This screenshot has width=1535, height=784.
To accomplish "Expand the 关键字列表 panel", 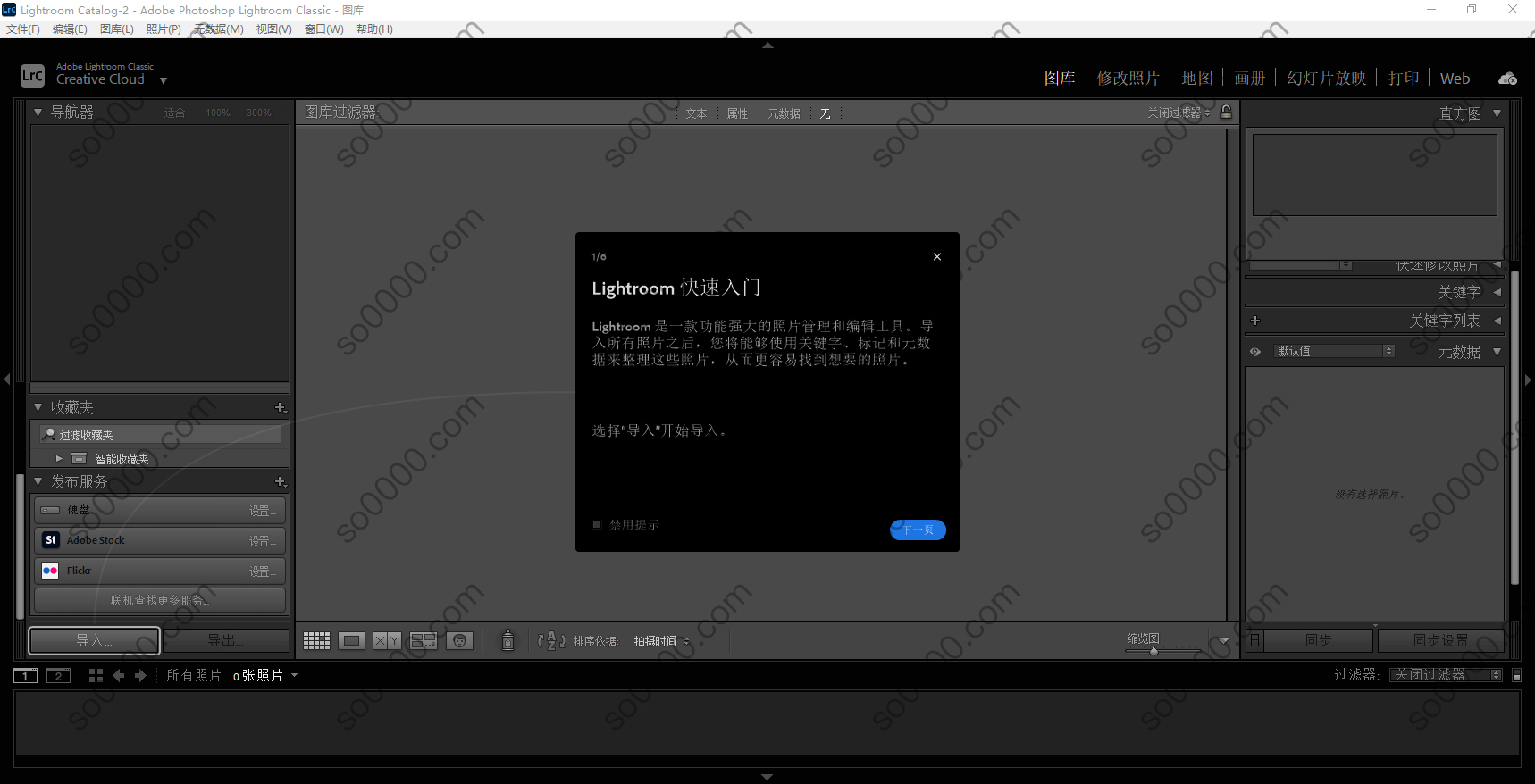I will point(1497,321).
